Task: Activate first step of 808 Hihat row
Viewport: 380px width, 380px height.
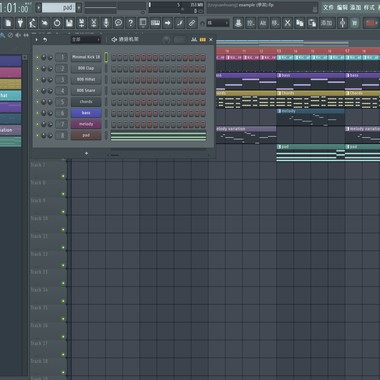Action: coord(114,80)
